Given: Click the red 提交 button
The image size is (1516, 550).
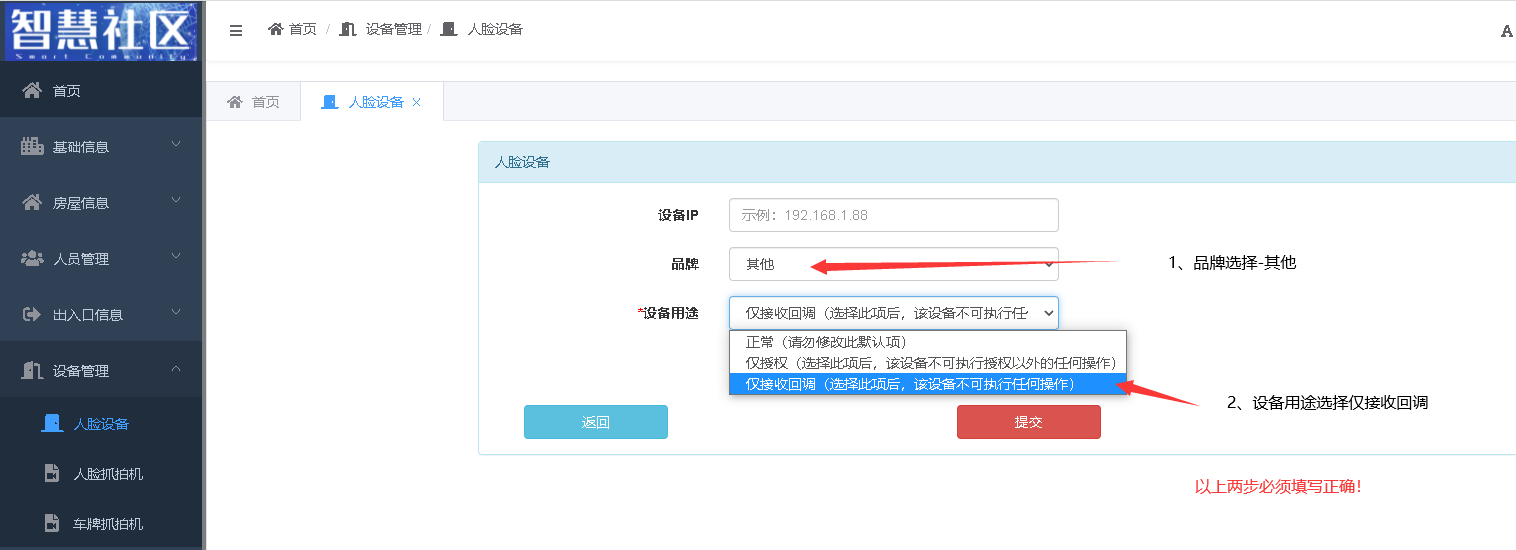Looking at the screenshot, I should (1029, 422).
